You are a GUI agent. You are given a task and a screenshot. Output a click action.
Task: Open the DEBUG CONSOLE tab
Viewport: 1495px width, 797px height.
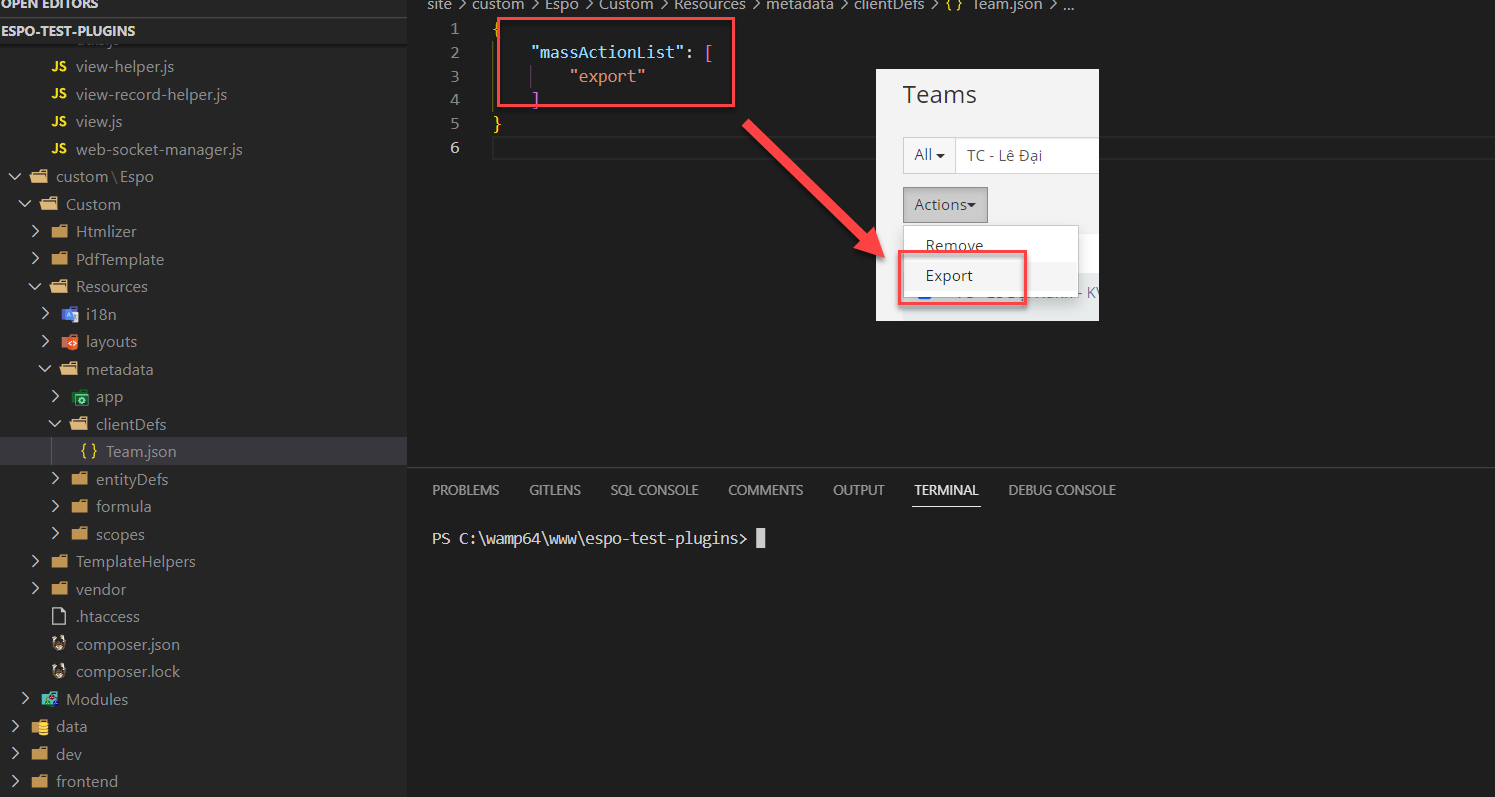[1061, 490]
